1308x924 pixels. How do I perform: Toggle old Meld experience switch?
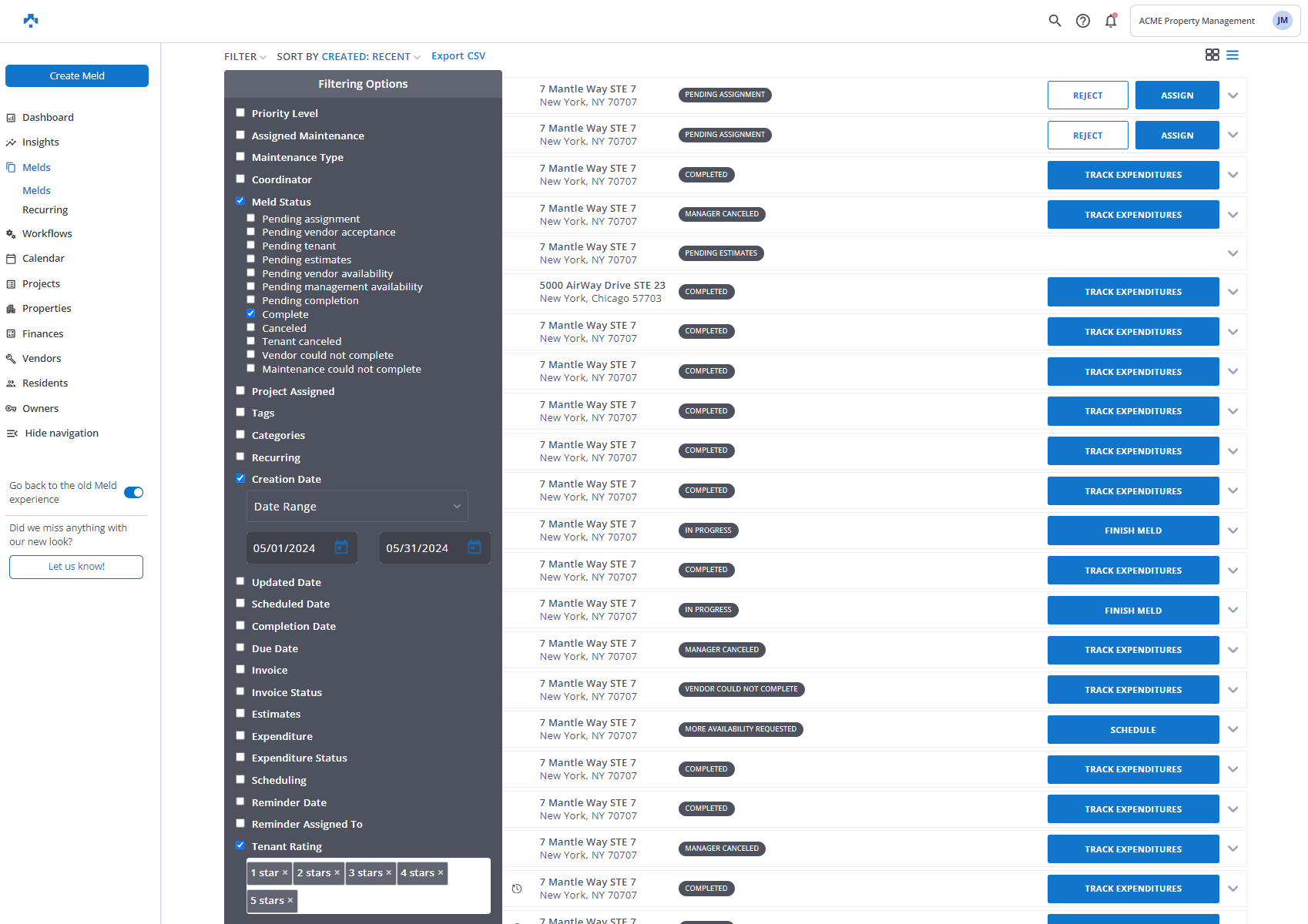point(134,493)
